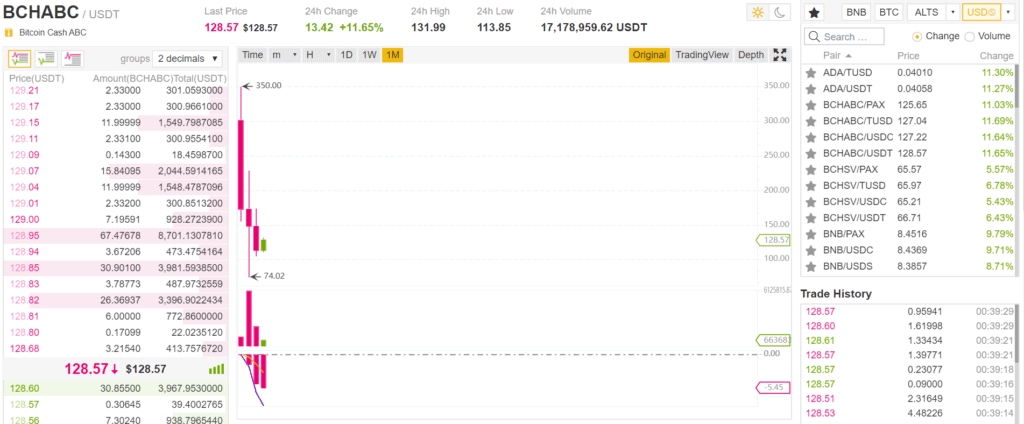This screenshot has height=424, width=1024.
Task: Select the 128.60 buy order row
Action: click(116, 389)
